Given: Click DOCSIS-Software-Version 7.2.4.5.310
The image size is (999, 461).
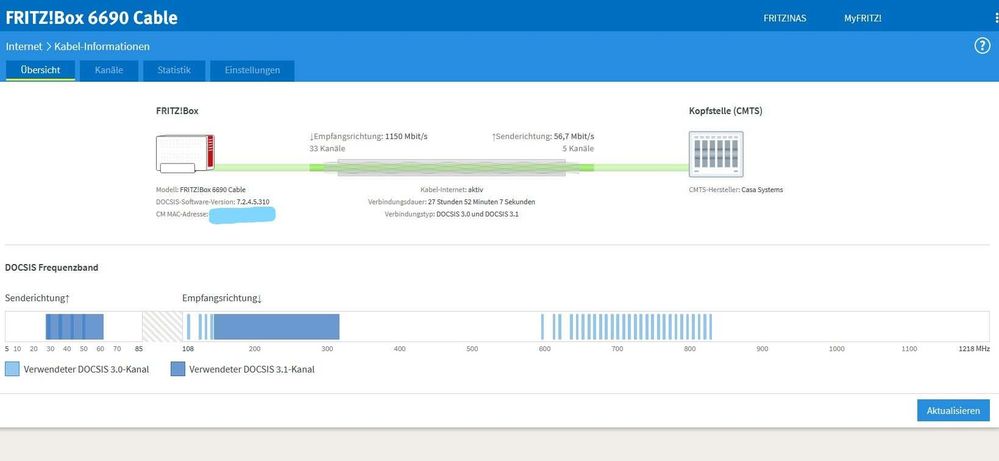Looking at the screenshot, I should coord(213,202).
